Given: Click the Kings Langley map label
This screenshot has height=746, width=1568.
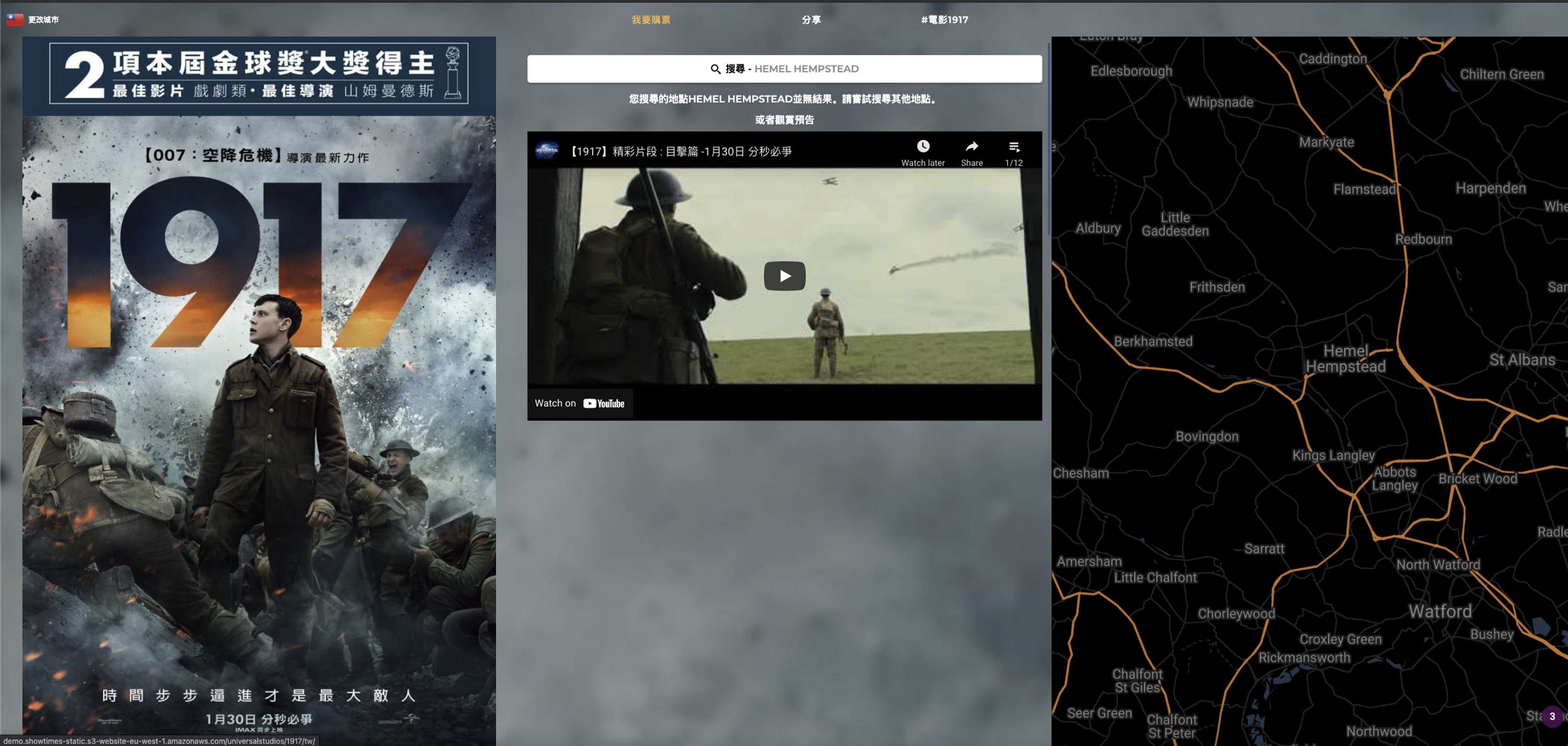Looking at the screenshot, I should (x=1333, y=455).
